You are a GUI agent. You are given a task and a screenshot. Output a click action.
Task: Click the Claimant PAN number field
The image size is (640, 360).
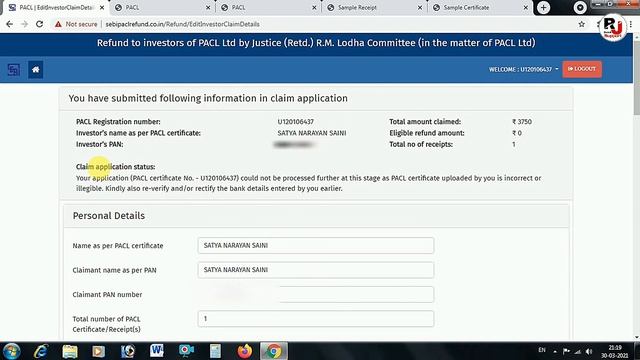tap(316, 294)
